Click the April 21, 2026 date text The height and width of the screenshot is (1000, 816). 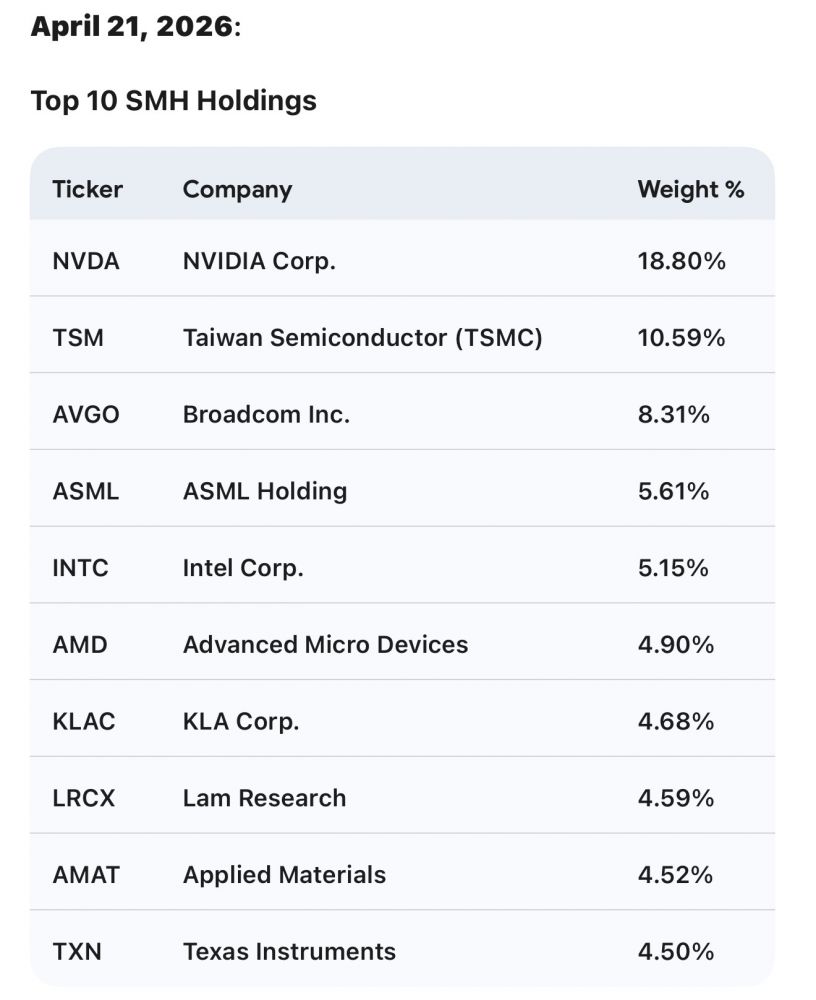pyautogui.click(x=132, y=27)
